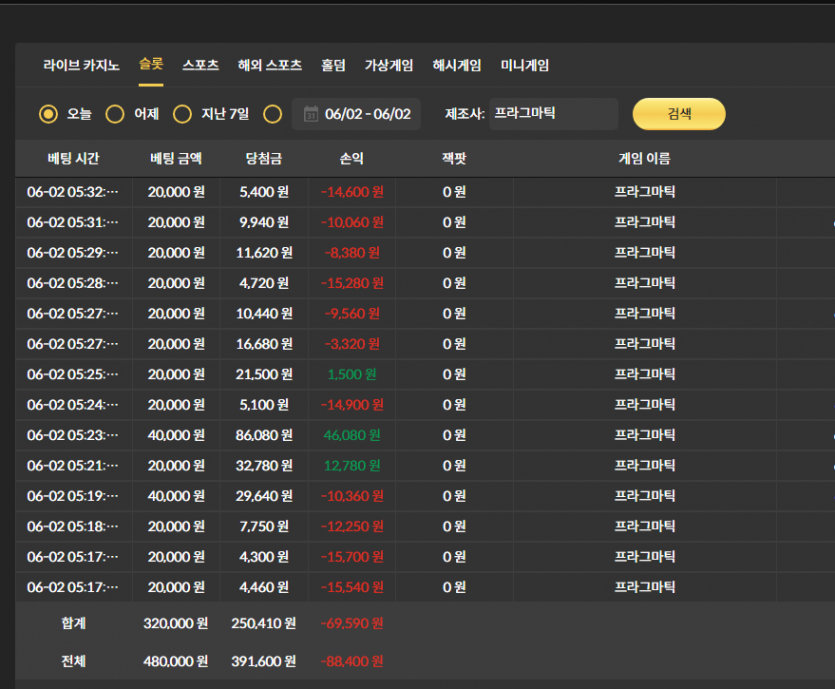Image resolution: width=835 pixels, height=689 pixels.
Task: Click the 06-02 05:32 bet time cell
Action: click(73, 192)
